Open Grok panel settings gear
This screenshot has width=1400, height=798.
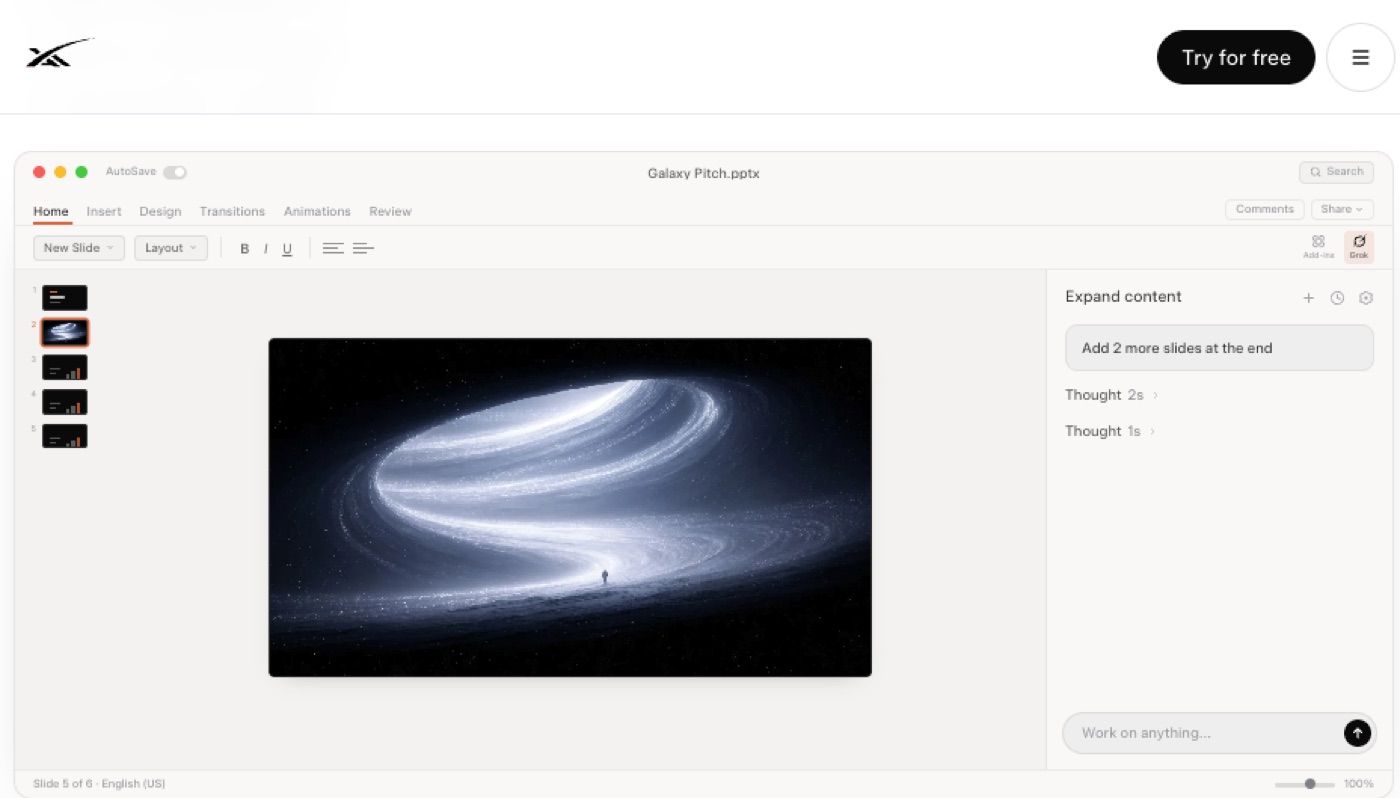pyautogui.click(x=1366, y=298)
